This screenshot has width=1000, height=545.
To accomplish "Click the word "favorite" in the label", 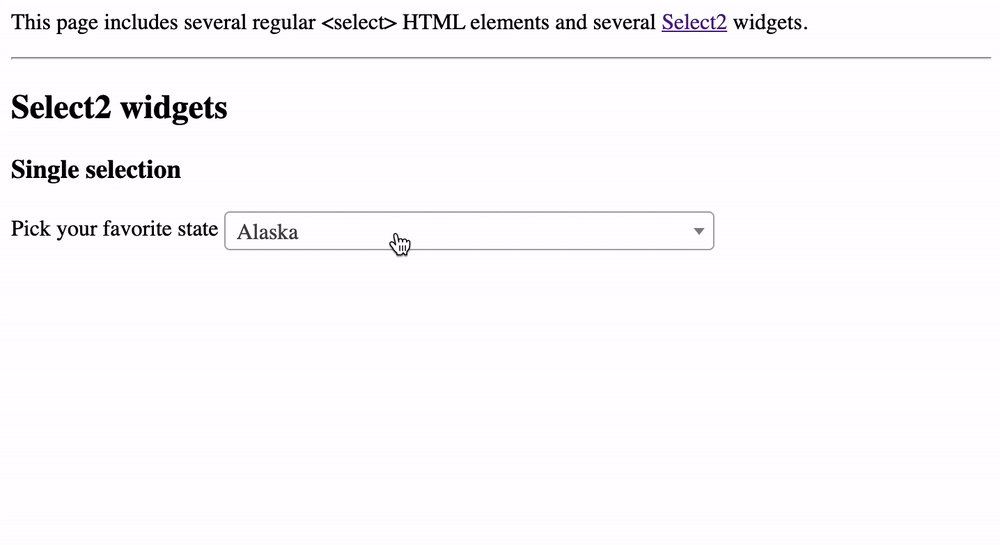I will [136, 229].
